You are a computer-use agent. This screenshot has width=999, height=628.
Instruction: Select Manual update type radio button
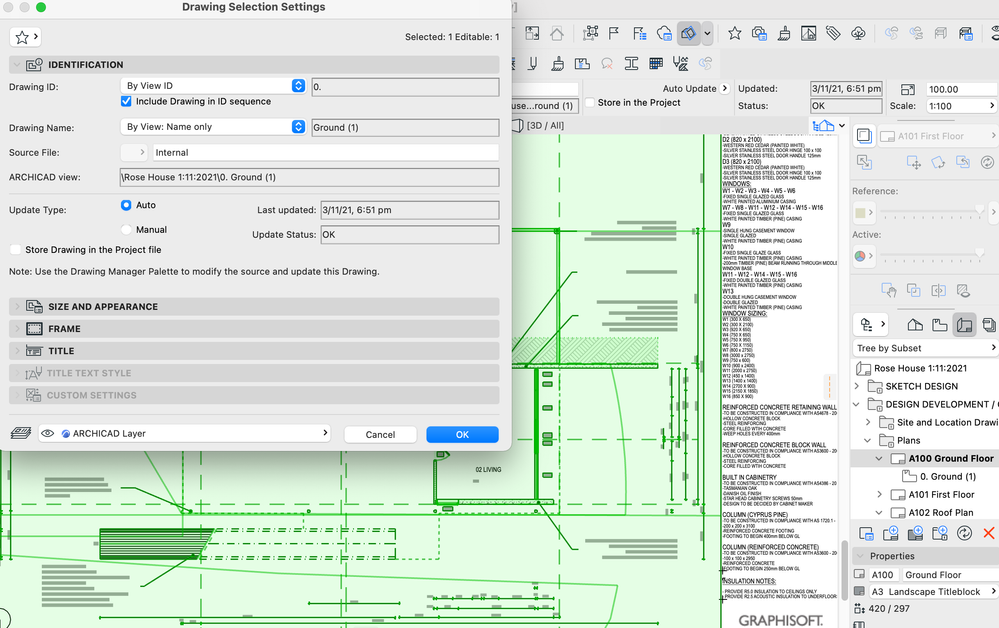pyautogui.click(x=126, y=230)
